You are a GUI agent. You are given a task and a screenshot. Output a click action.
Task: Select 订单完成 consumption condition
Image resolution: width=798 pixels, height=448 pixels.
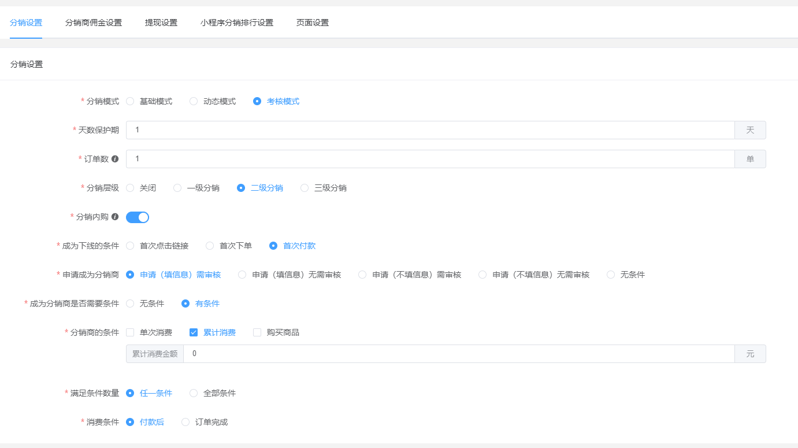(186, 422)
